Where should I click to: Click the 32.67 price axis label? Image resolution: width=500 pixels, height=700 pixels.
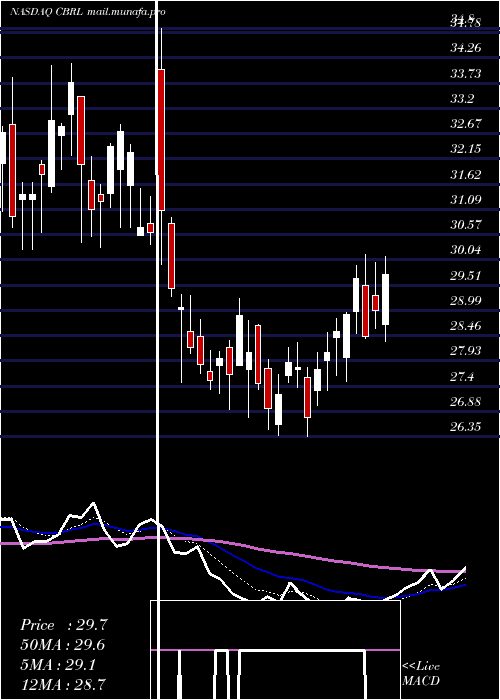pos(466,124)
